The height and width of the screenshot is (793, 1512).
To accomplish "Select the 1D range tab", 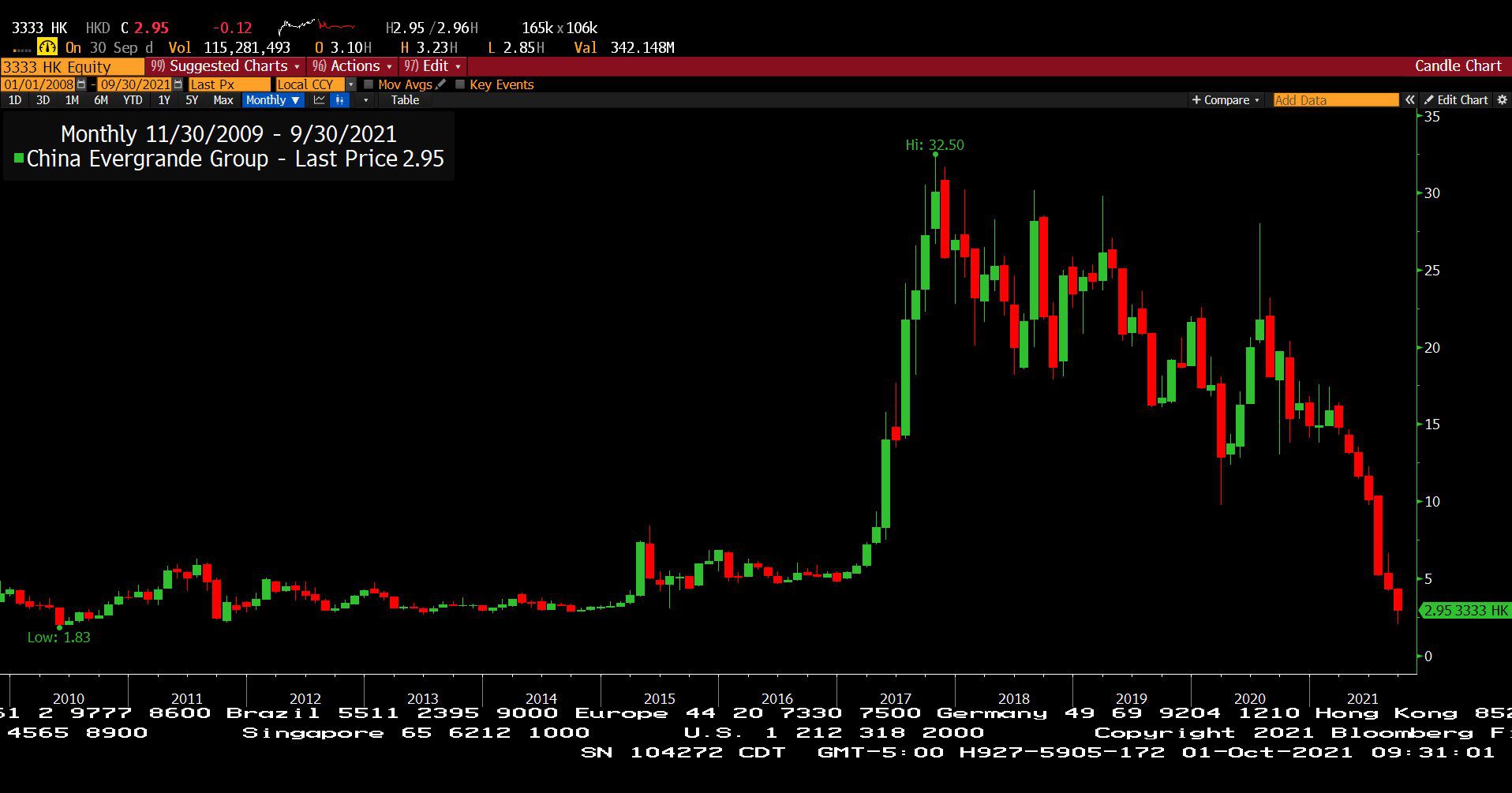I will 15,100.
